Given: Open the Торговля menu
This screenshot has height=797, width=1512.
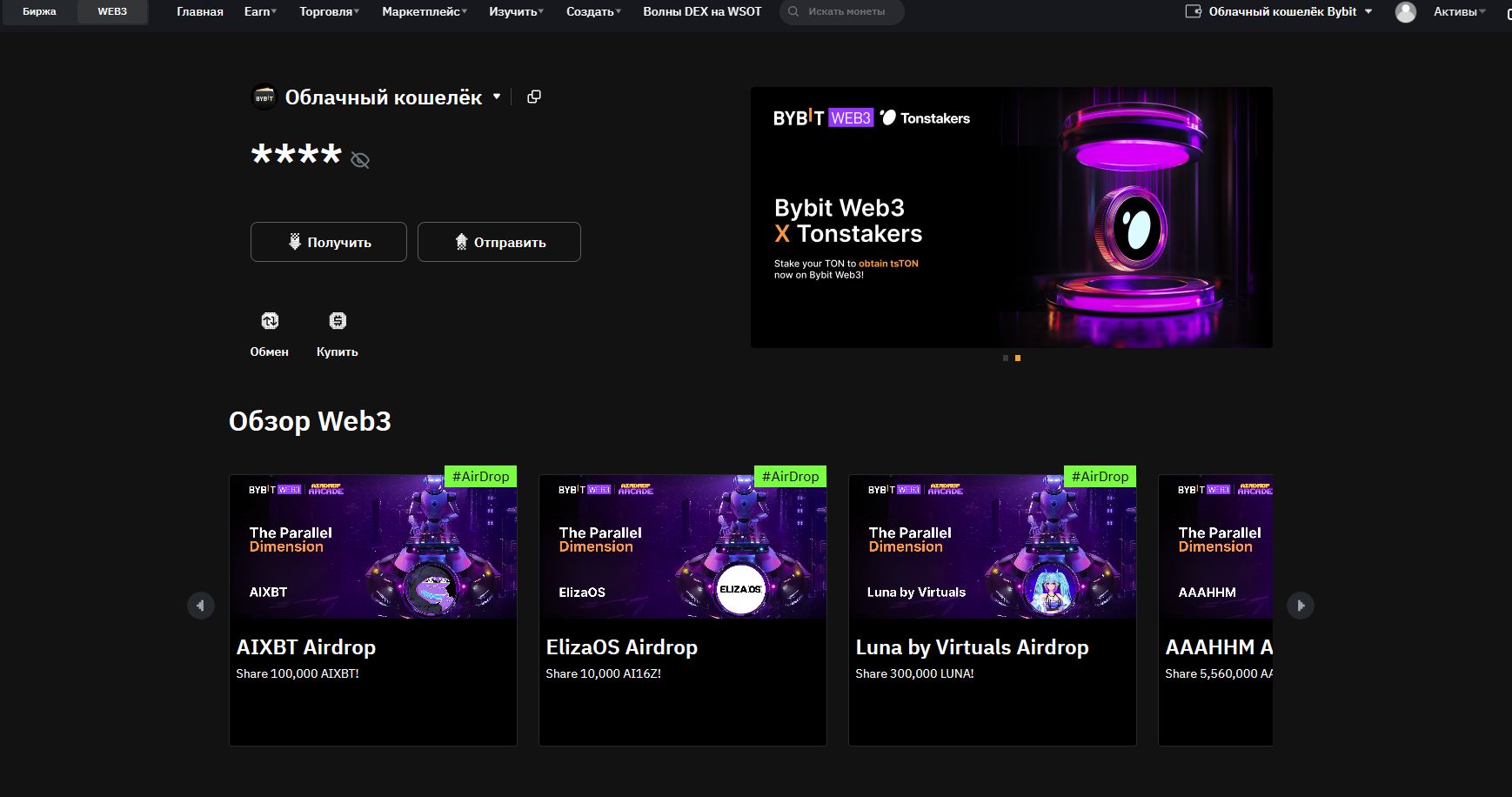Looking at the screenshot, I should point(329,12).
